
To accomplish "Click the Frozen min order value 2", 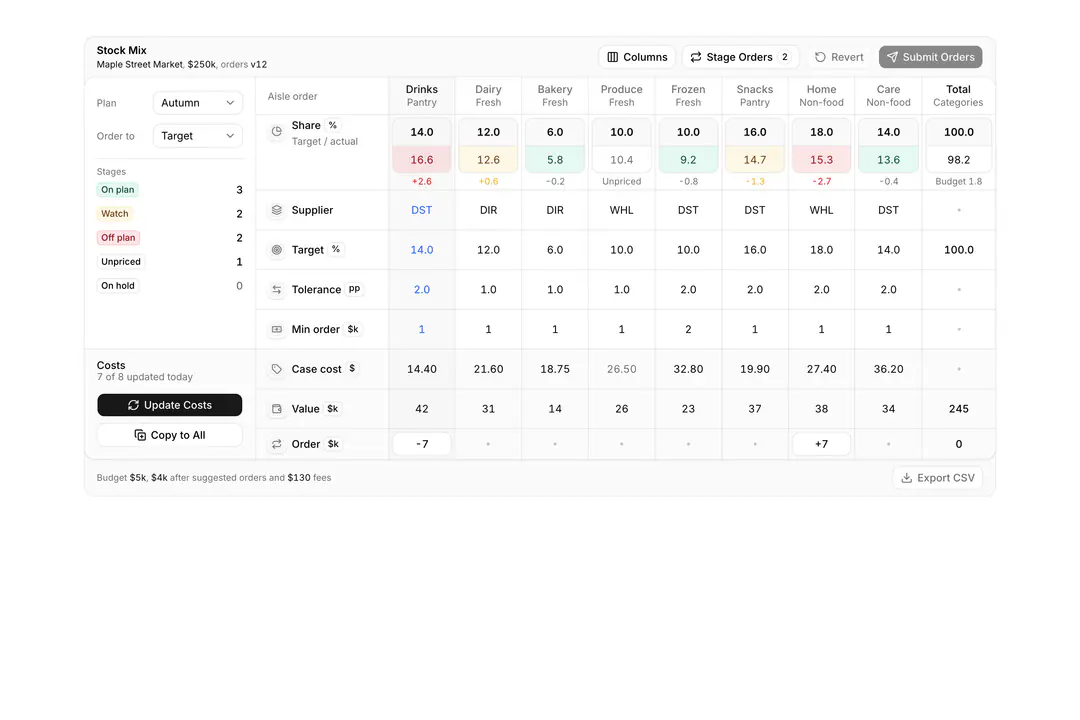I will point(688,329).
